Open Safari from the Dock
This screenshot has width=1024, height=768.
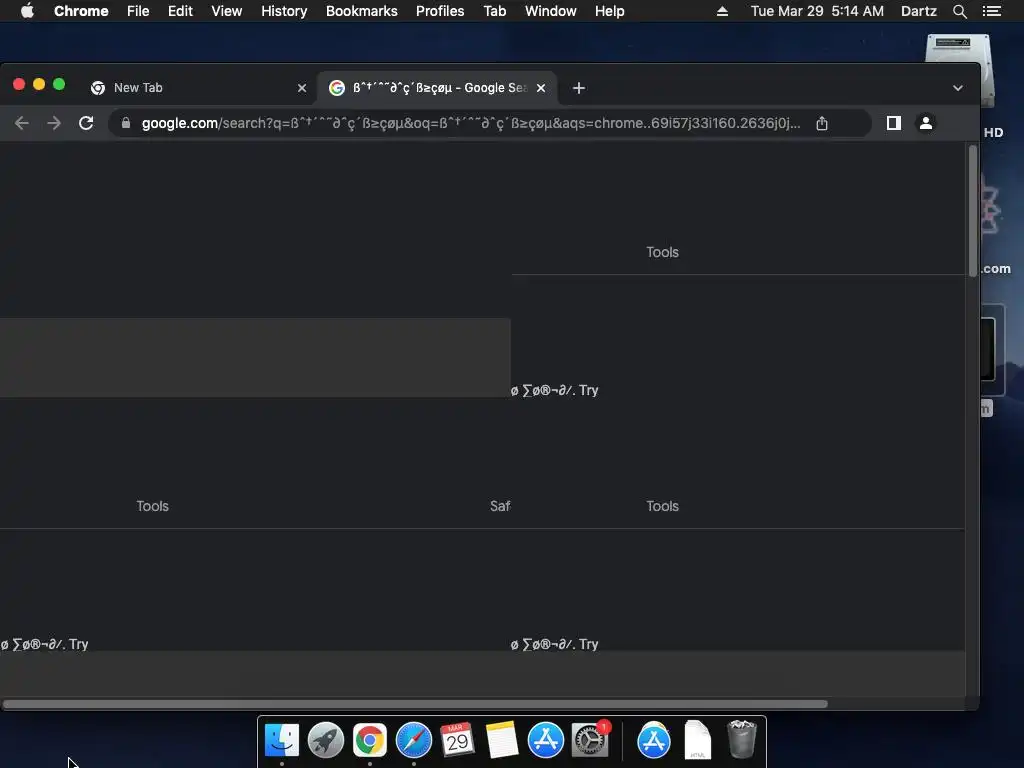[413, 740]
